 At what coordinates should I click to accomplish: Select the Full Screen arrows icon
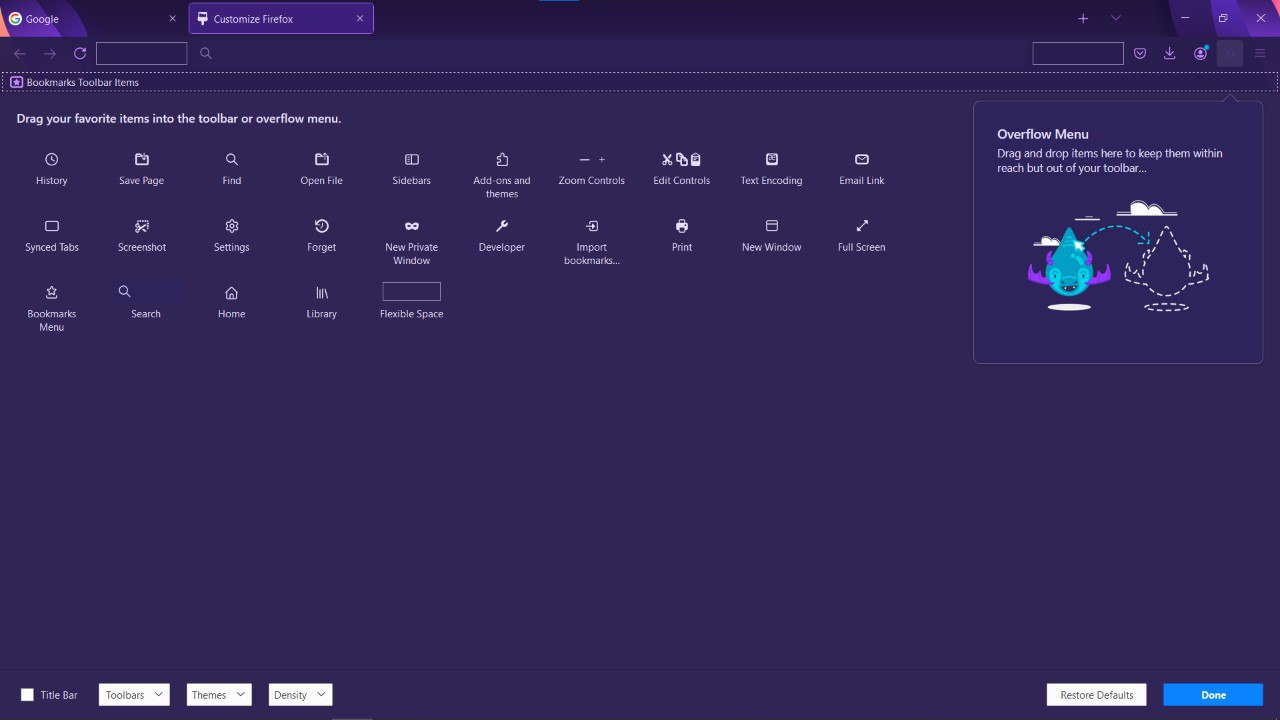pos(862,226)
